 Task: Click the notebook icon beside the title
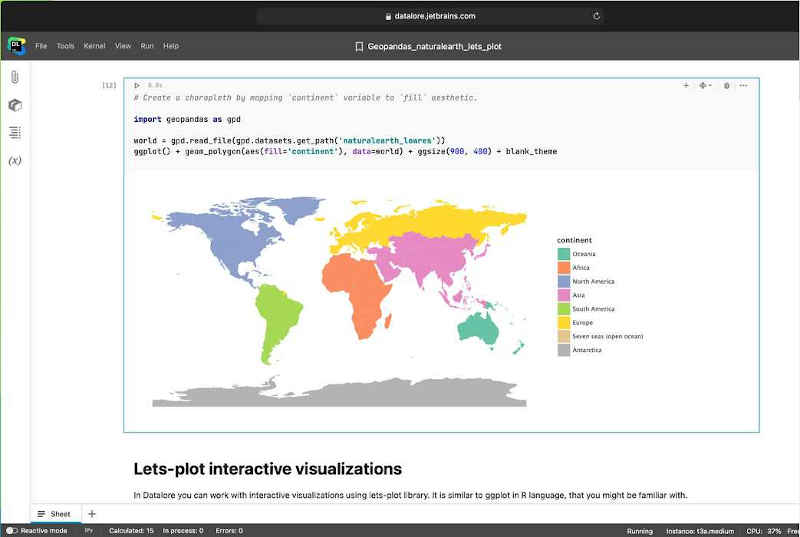coord(359,46)
